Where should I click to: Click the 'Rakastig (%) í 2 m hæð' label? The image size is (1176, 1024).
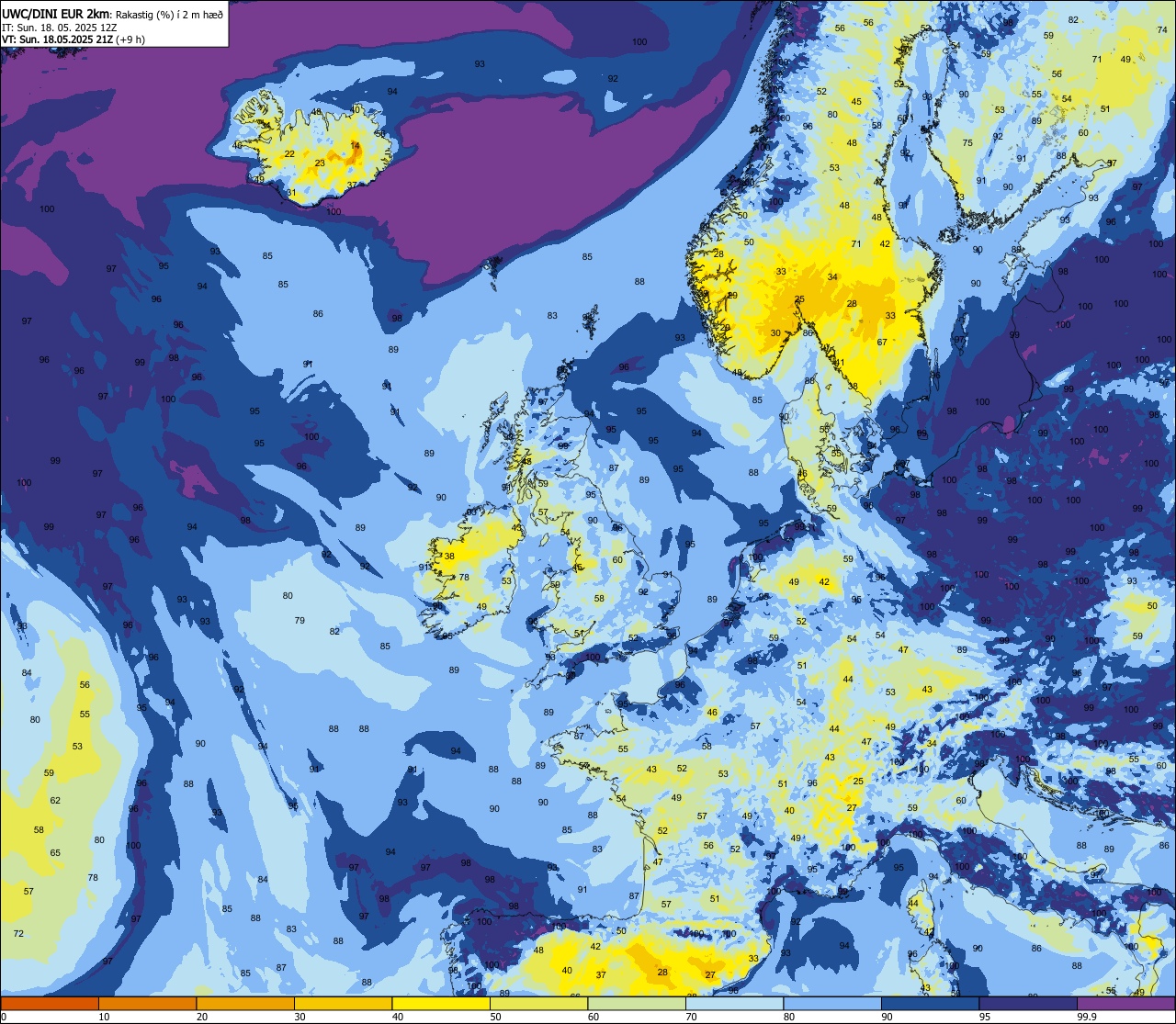pos(169,15)
